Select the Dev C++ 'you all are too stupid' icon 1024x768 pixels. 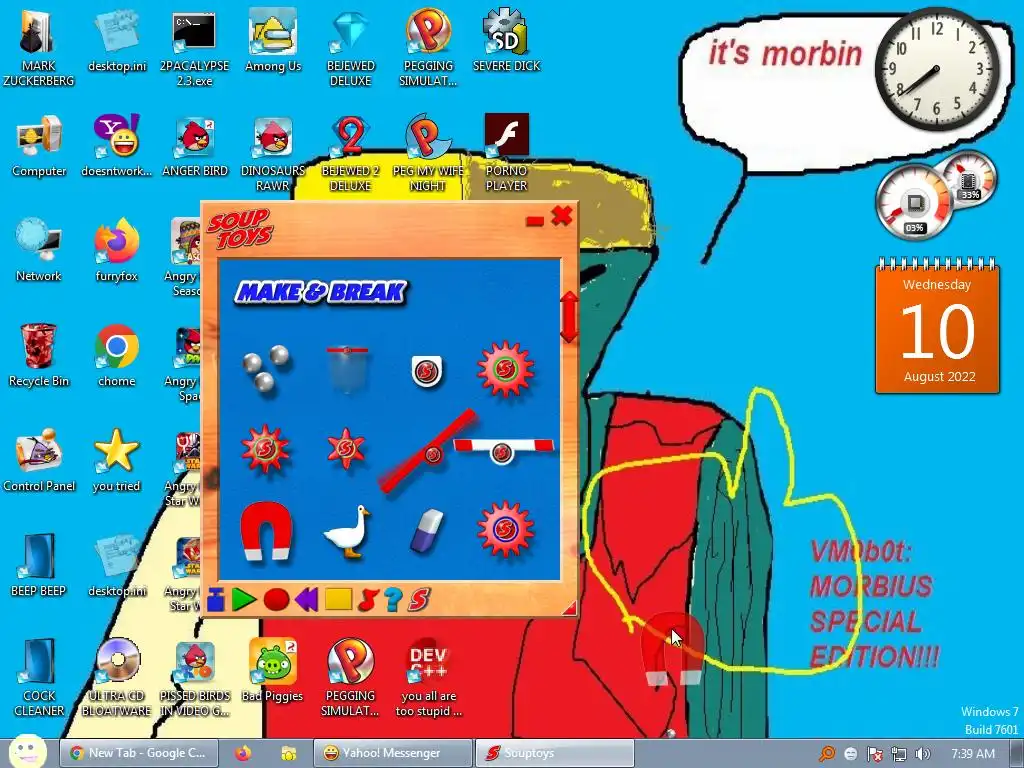click(x=428, y=678)
